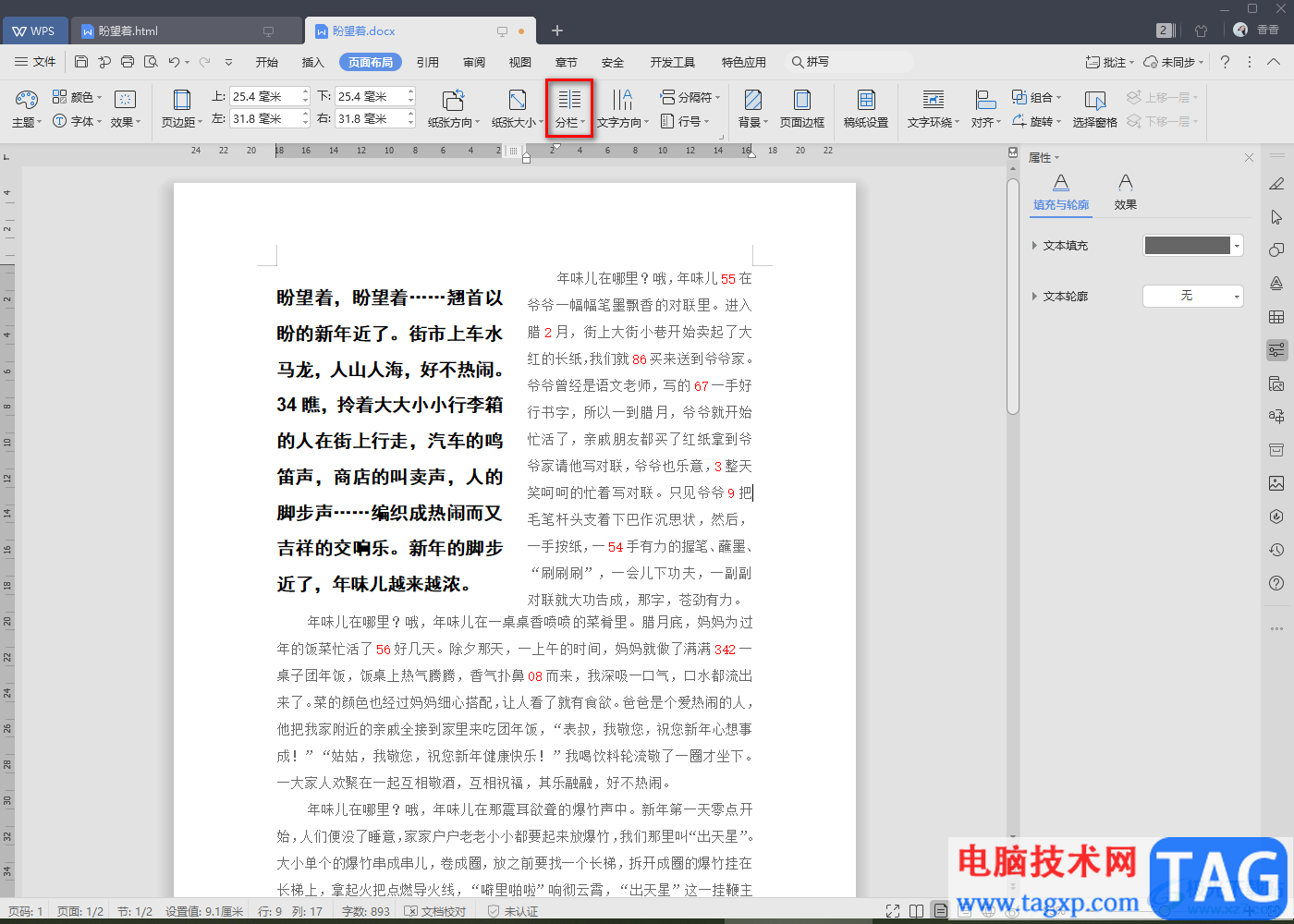Open the 分栏 columns button

click(x=569, y=108)
